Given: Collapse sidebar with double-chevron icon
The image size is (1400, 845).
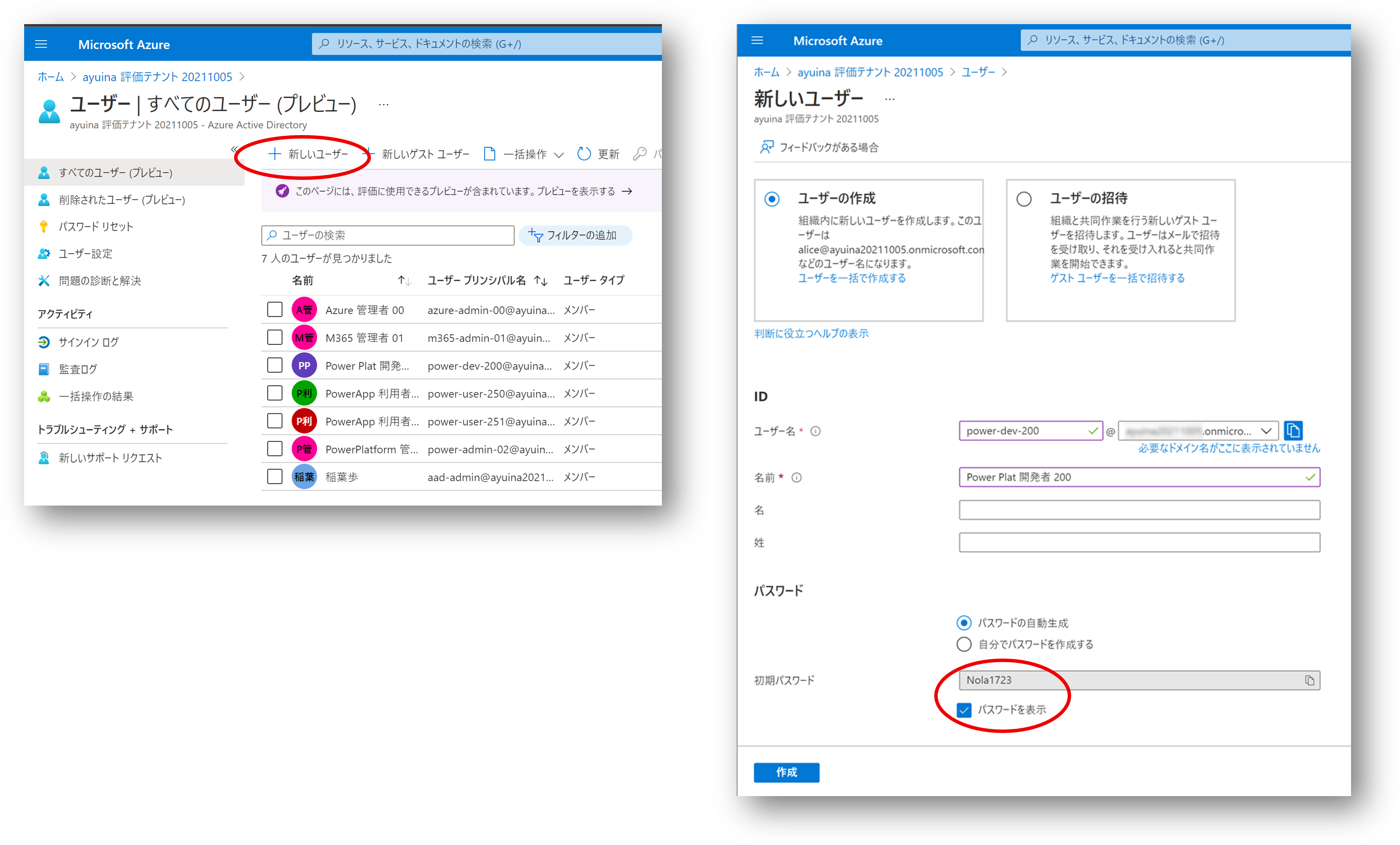Looking at the screenshot, I should coord(234,149).
